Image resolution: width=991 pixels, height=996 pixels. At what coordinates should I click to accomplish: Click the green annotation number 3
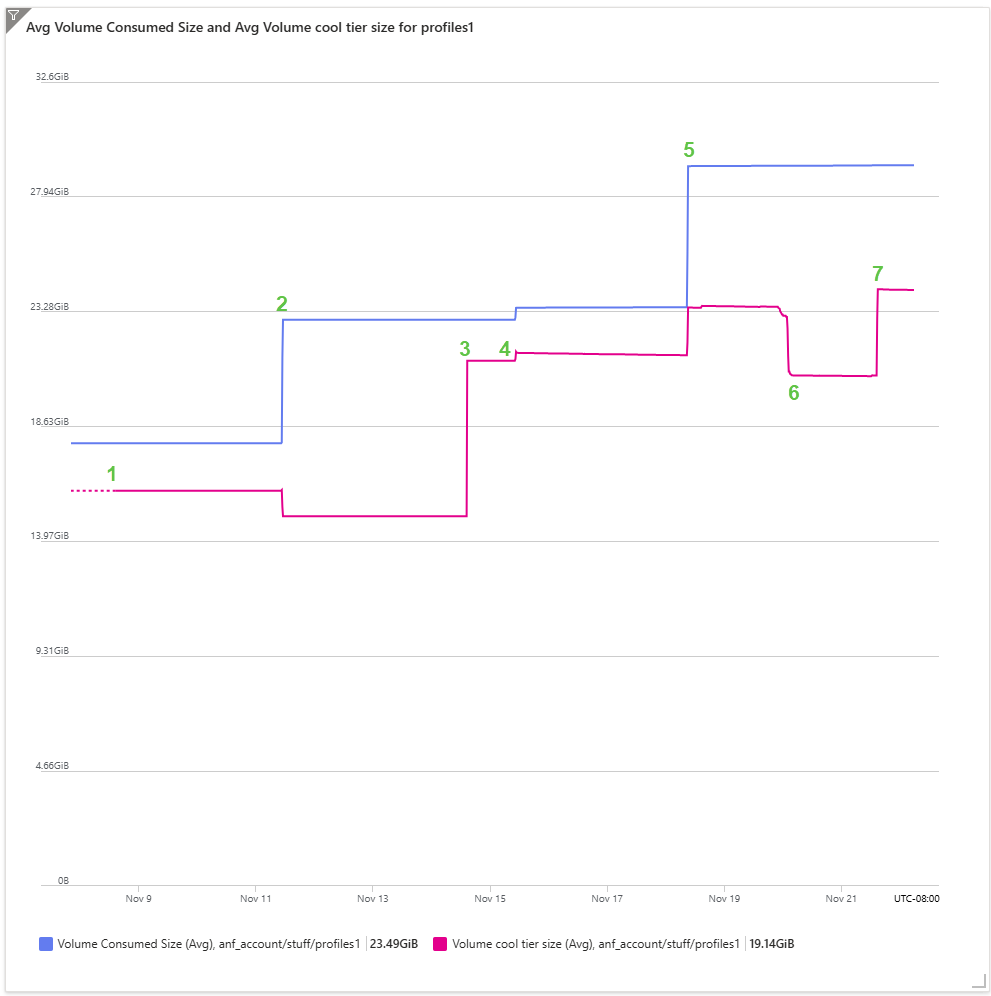(465, 349)
